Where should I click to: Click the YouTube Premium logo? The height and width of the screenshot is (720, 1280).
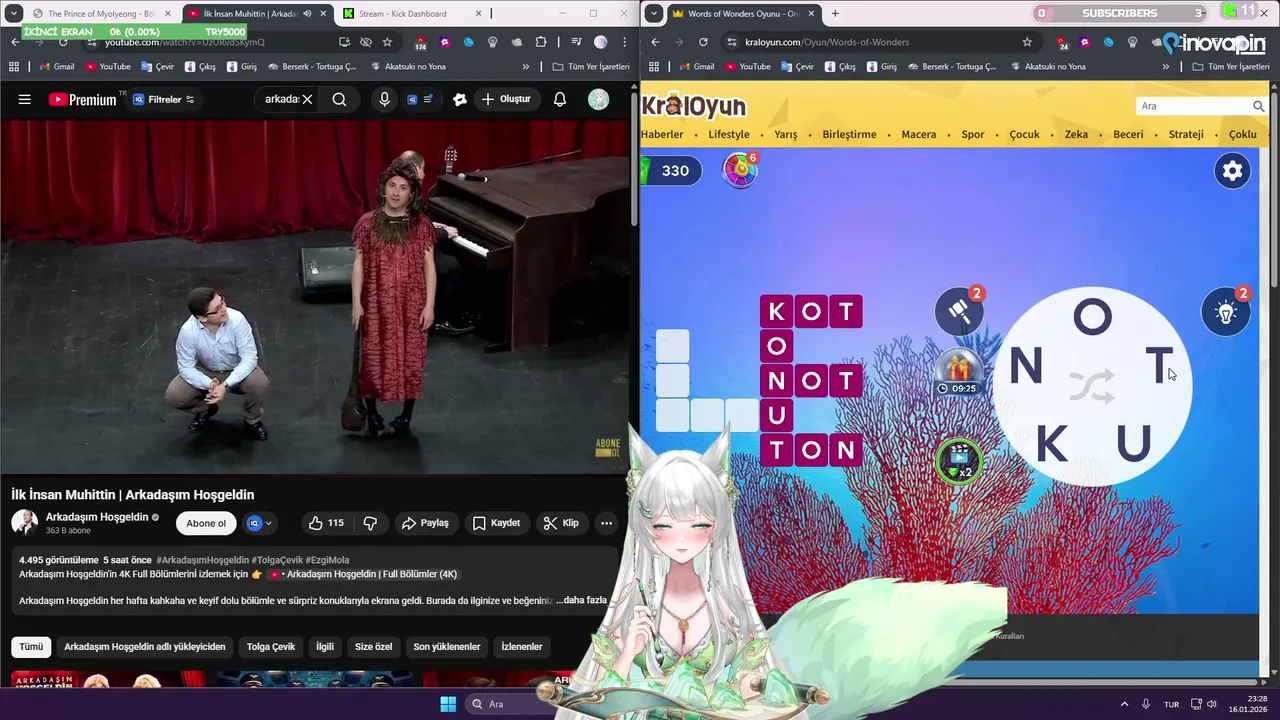tap(82, 99)
